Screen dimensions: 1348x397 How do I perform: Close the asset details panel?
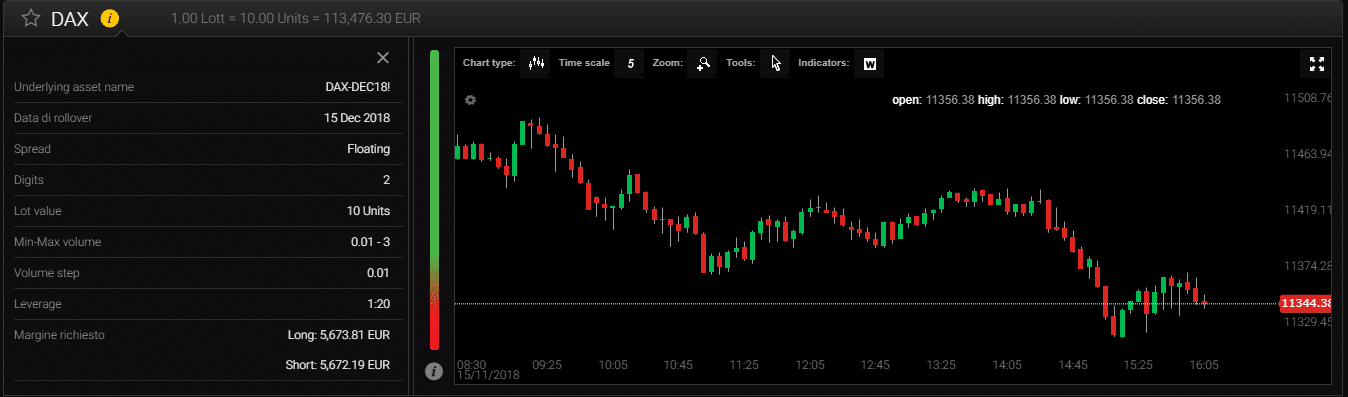(382, 58)
